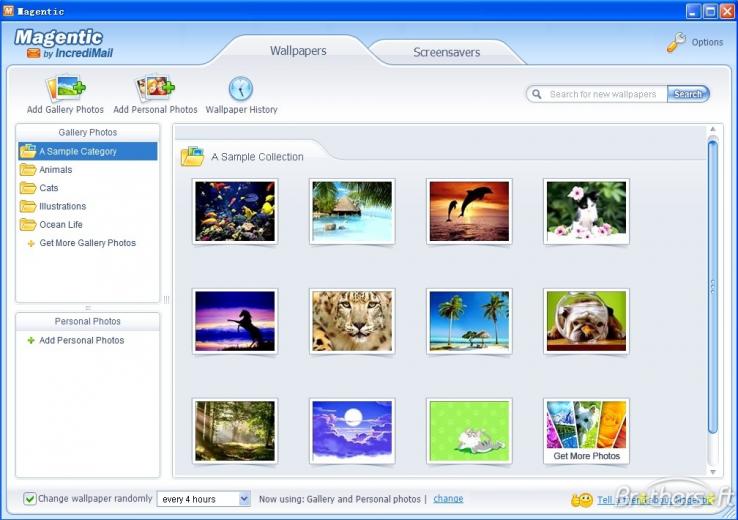Viewport: 738px width, 520px height.
Task: Click Get More Gallery Photos link
Action: pyautogui.click(x=88, y=243)
